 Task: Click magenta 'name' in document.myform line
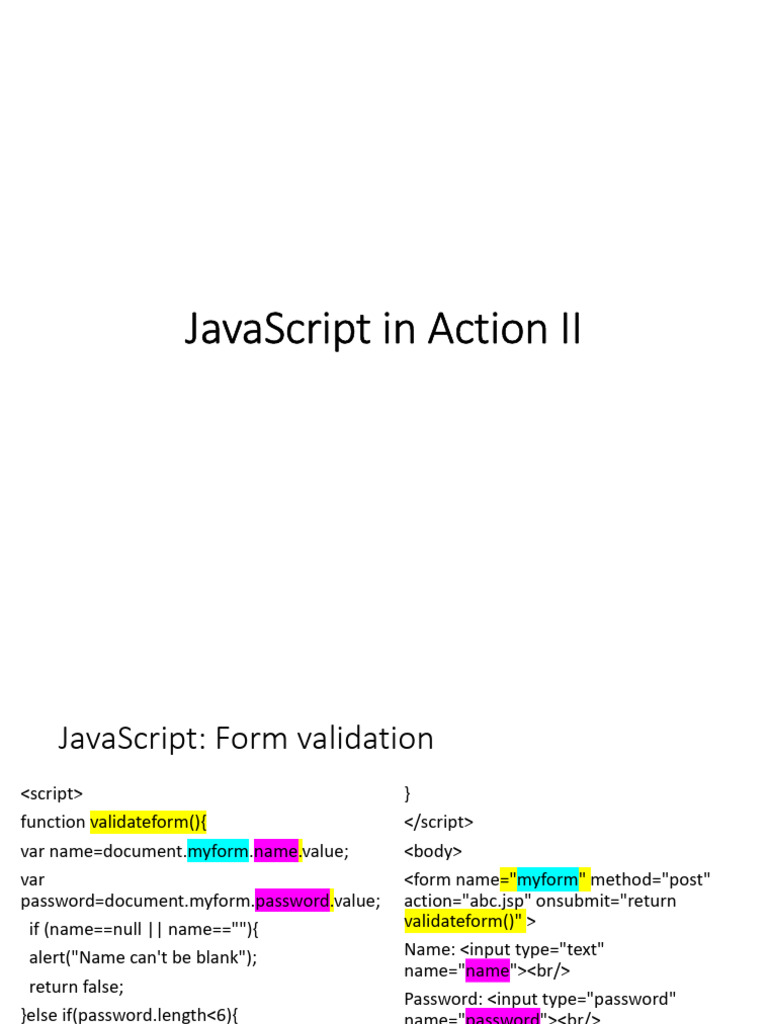pyautogui.click(x=276, y=851)
